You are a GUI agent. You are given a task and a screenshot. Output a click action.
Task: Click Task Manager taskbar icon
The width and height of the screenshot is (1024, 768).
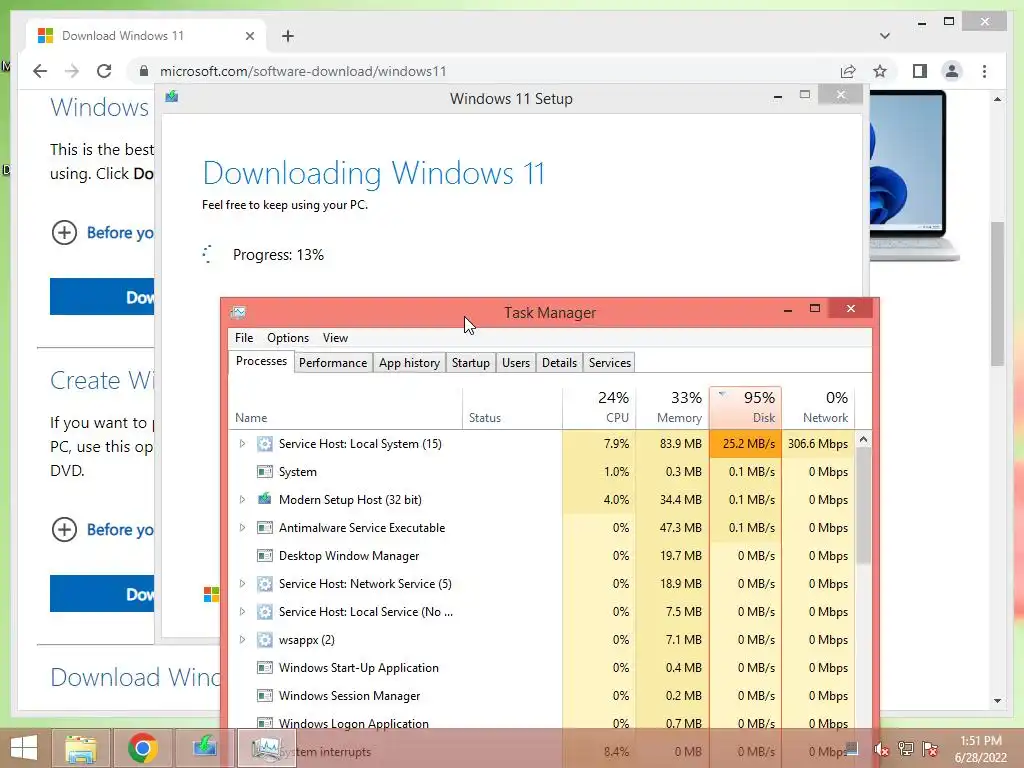click(x=266, y=748)
